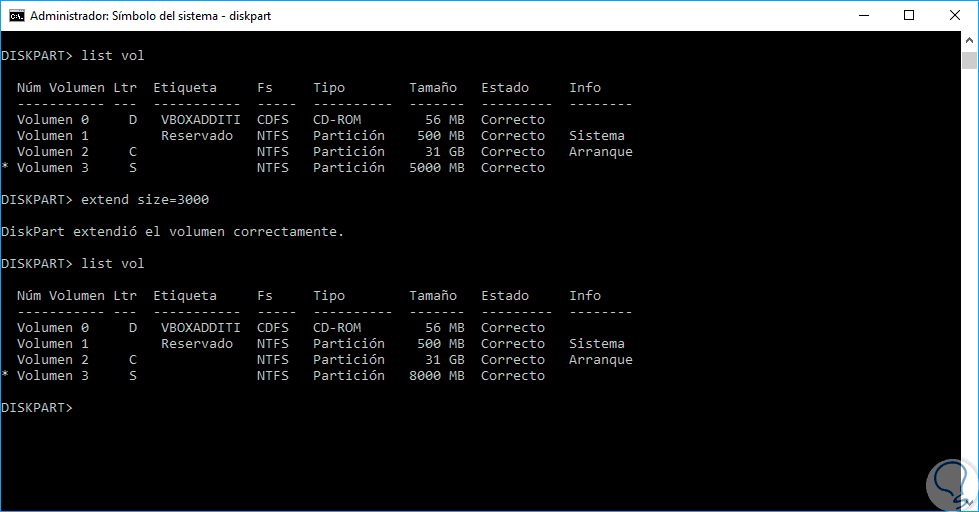
Task: Click the scrollbar up arrow
Action: [968, 40]
